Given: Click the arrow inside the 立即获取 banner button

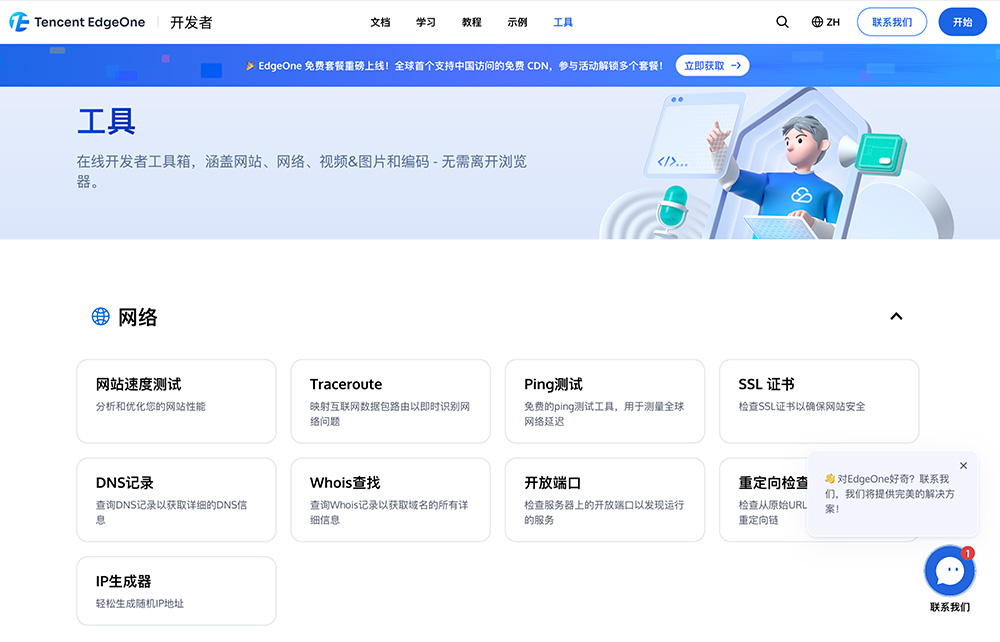Looking at the screenshot, I should [738, 65].
